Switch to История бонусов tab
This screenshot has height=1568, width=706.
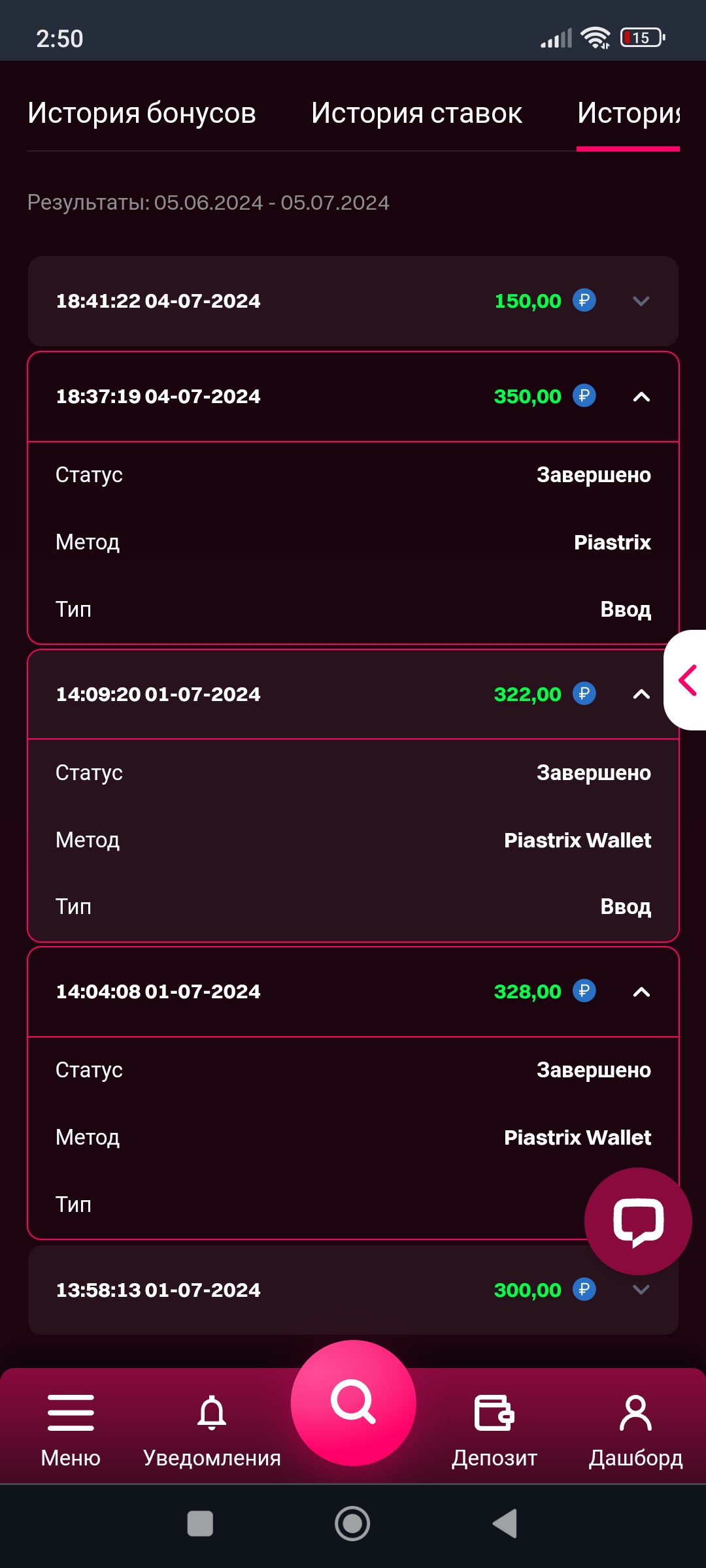(142, 113)
